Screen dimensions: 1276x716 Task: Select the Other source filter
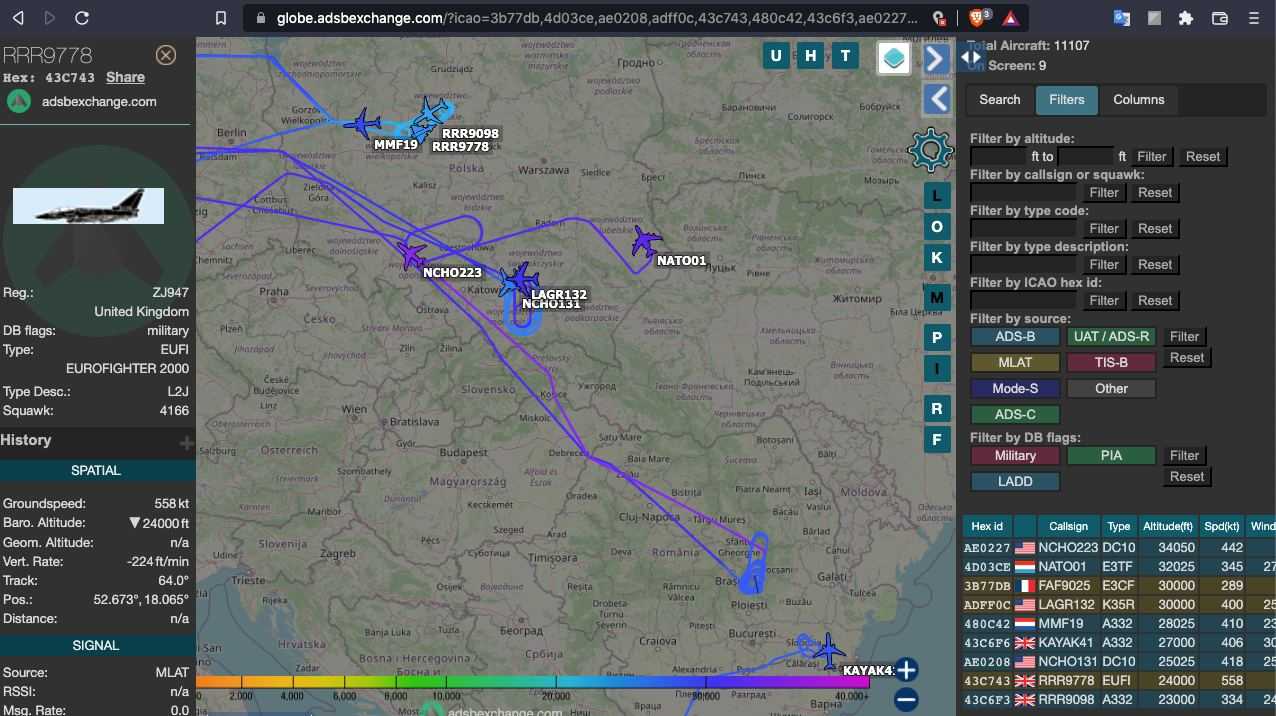[x=1111, y=389]
